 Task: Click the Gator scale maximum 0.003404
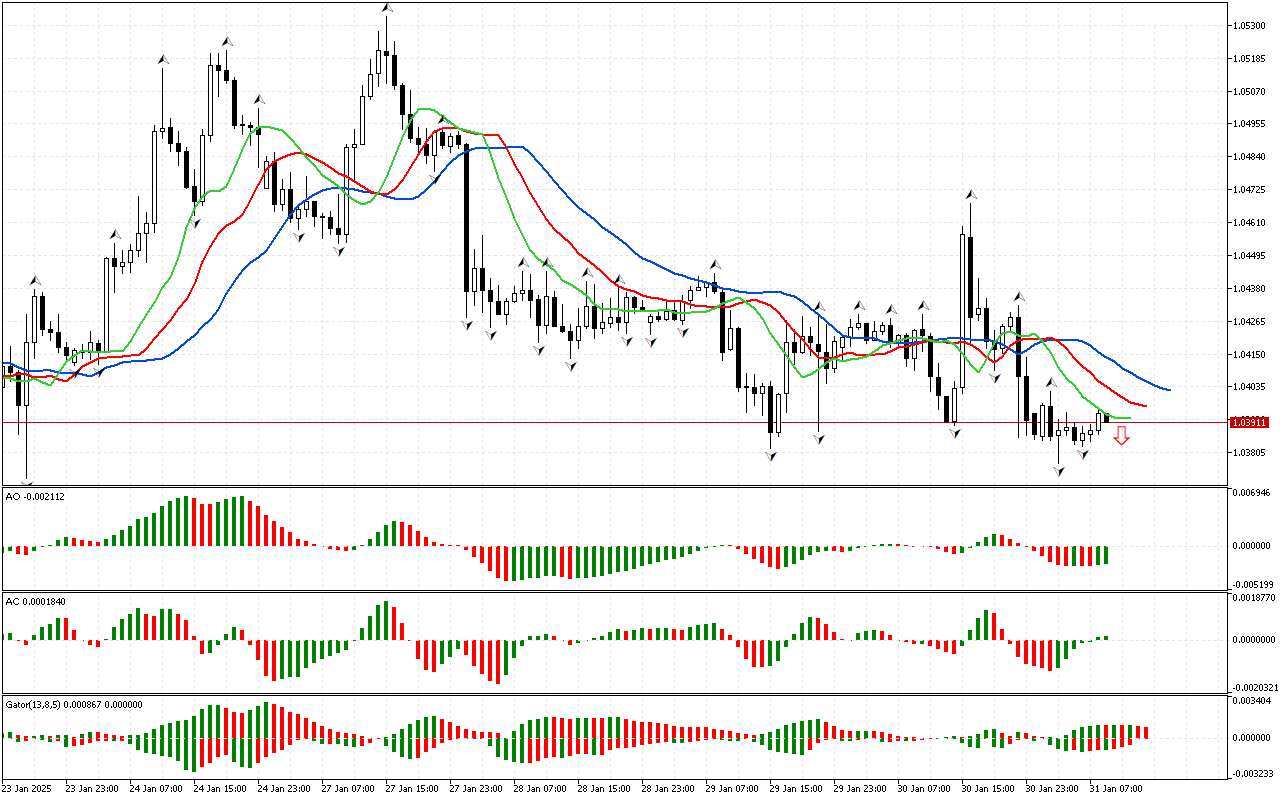1253,702
